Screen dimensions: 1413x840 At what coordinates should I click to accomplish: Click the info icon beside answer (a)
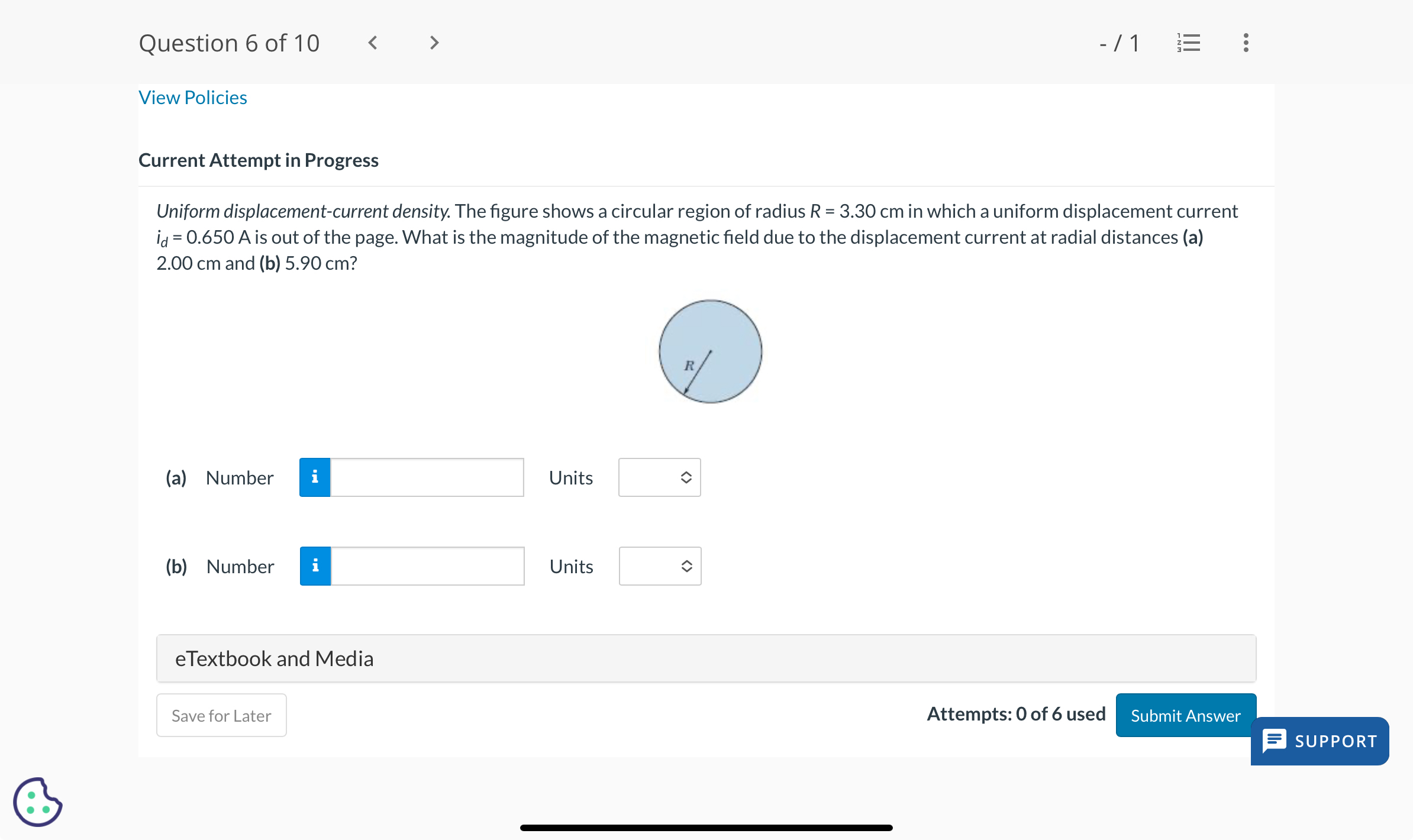[x=315, y=477]
